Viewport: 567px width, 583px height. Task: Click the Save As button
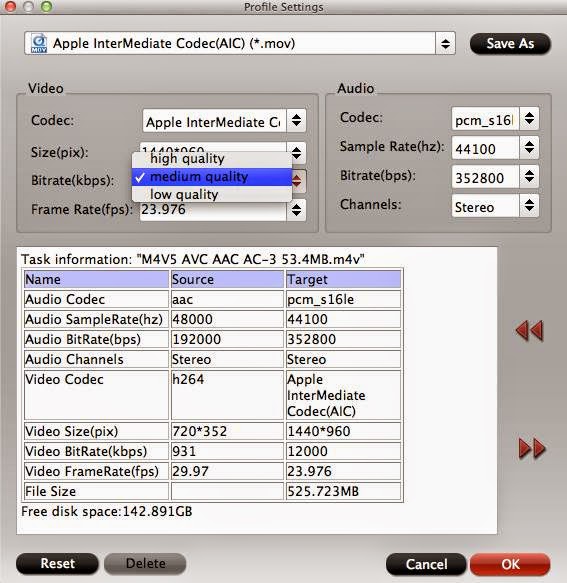pos(510,44)
